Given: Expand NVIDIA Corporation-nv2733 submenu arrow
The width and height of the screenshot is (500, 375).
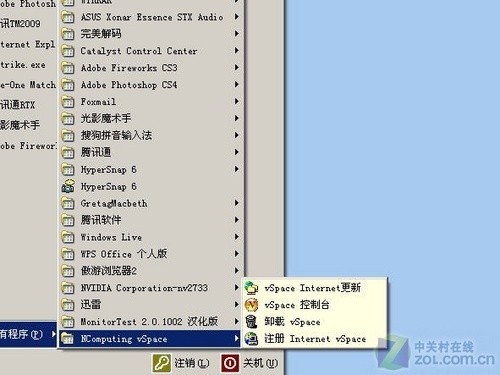Looking at the screenshot, I should click(236, 287).
